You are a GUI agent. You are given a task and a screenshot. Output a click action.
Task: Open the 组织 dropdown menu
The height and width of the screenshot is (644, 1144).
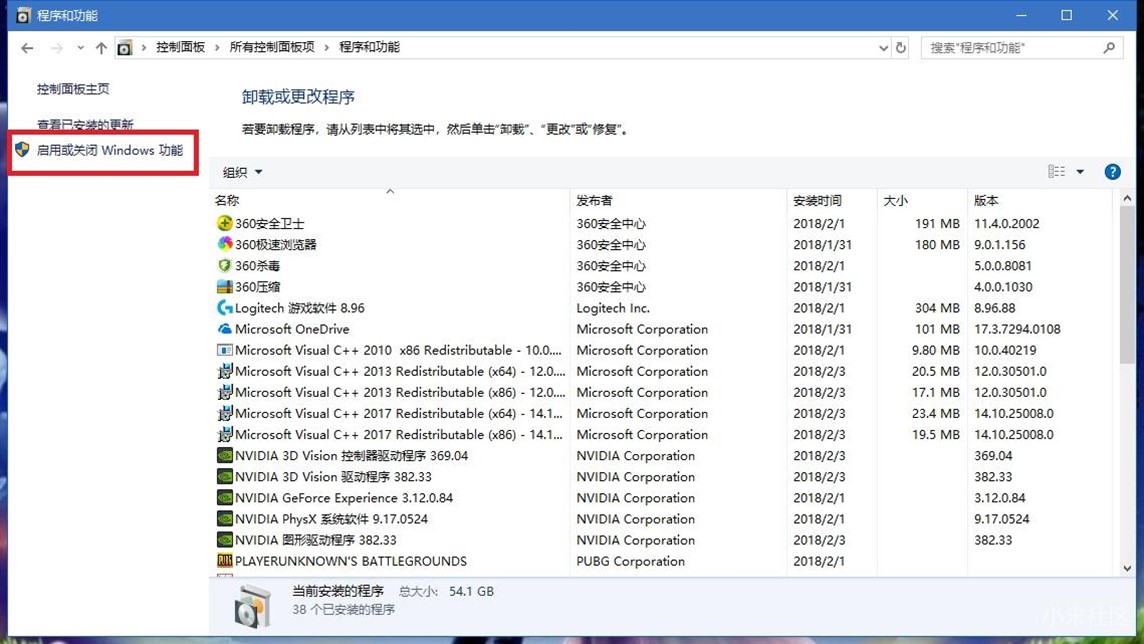242,172
